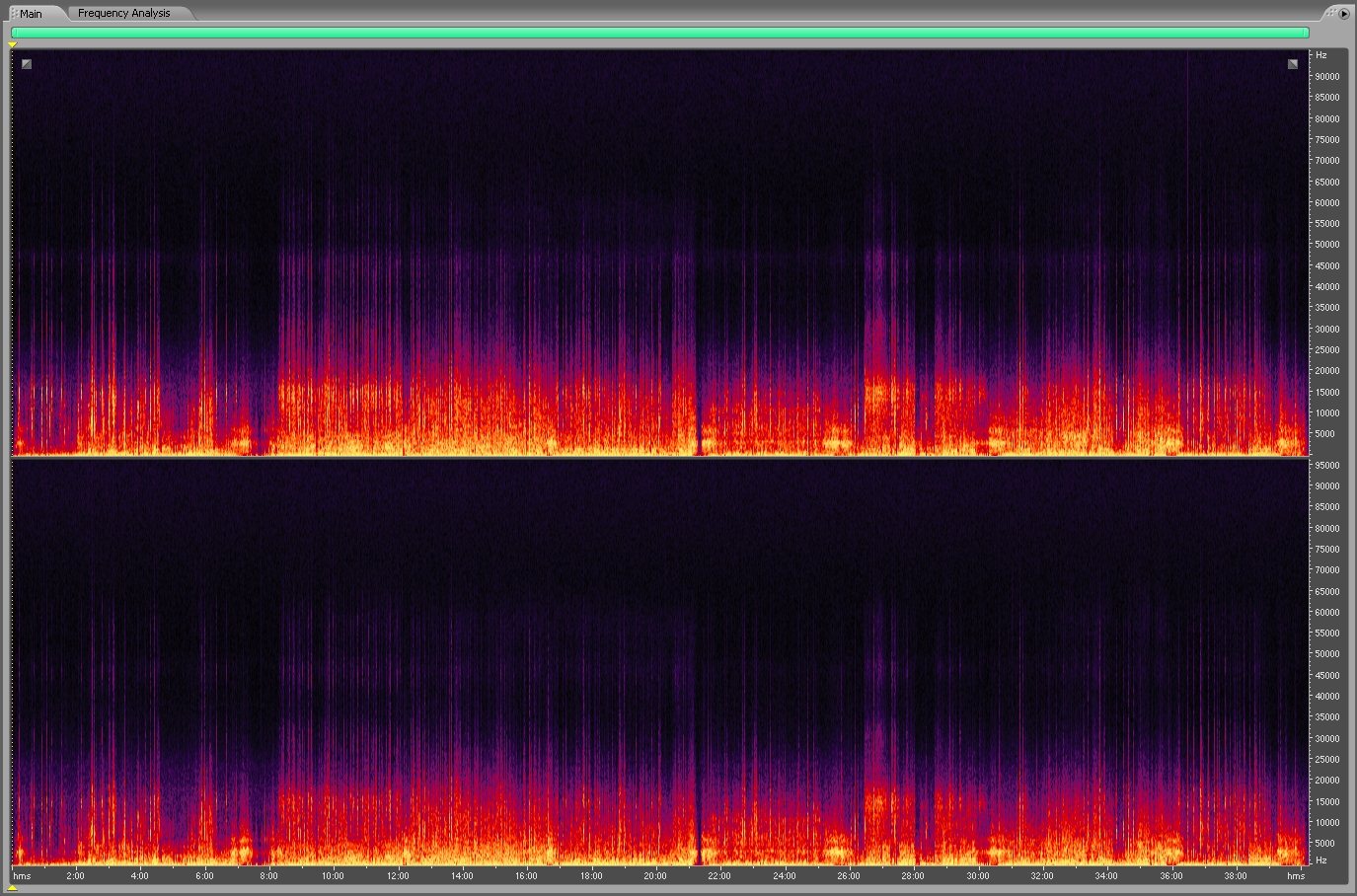Image resolution: width=1357 pixels, height=896 pixels.
Task: Click the left edge handle of the green bar
Action: pyautogui.click(x=13, y=33)
